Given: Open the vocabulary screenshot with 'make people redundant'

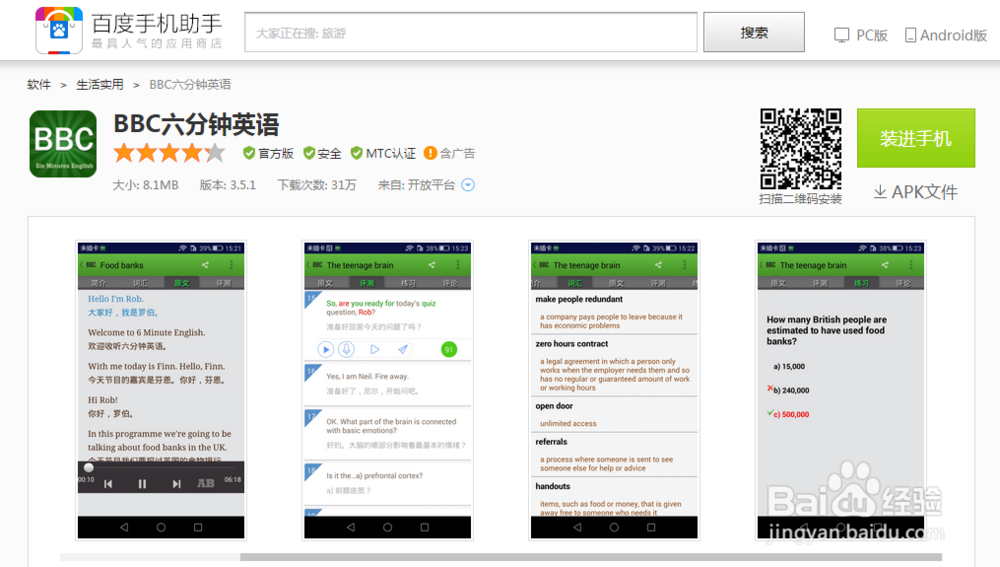Looking at the screenshot, I should tap(614, 390).
